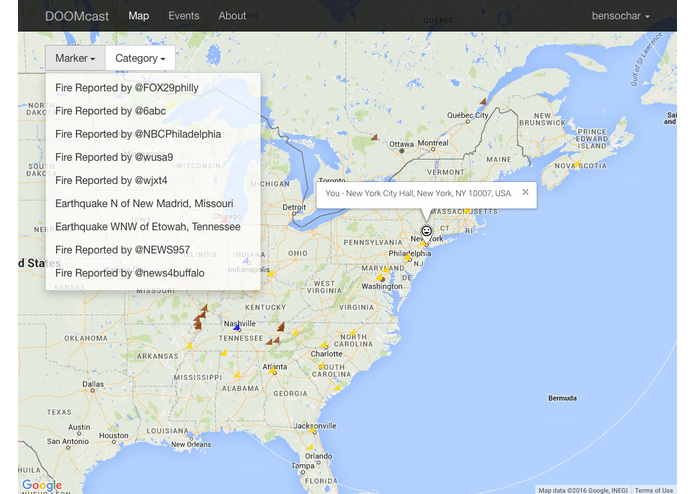Screen dimensions: 695x494
Task: Click the yellow marker in eastern Tennessee
Action: point(294,332)
